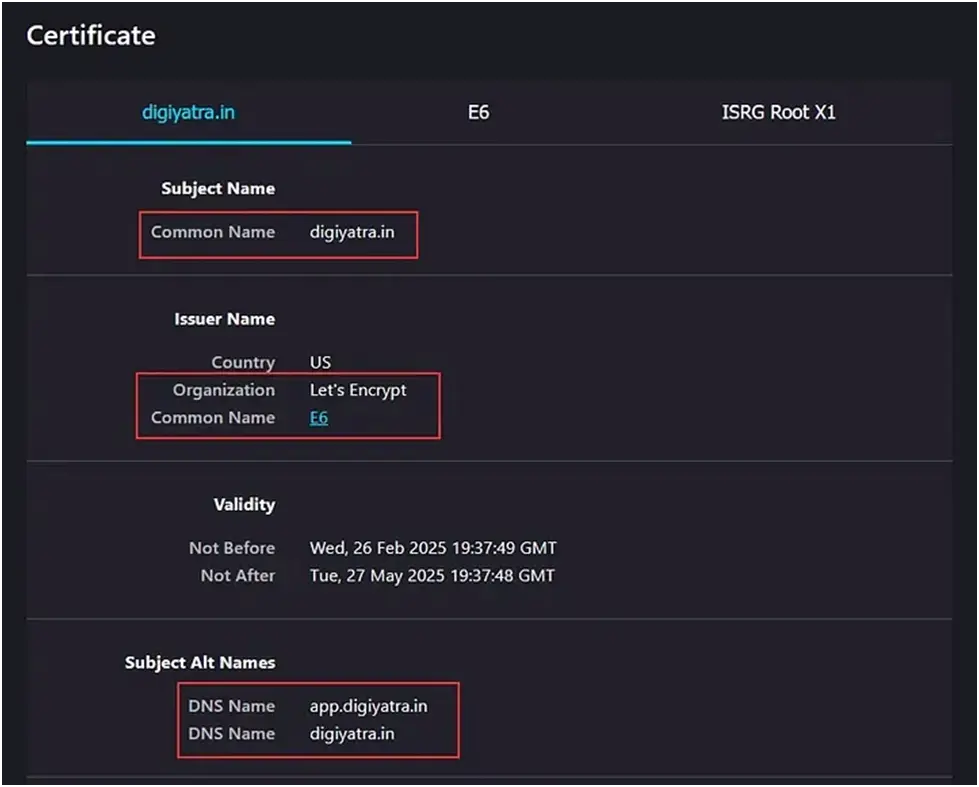Select the subject Common Name value digiyatra.in
The image size is (979, 787).
(352, 232)
